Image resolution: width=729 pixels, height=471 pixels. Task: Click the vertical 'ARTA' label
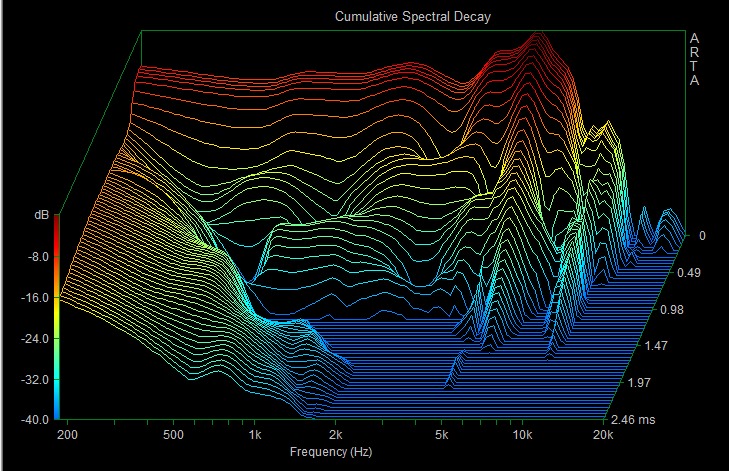point(694,59)
